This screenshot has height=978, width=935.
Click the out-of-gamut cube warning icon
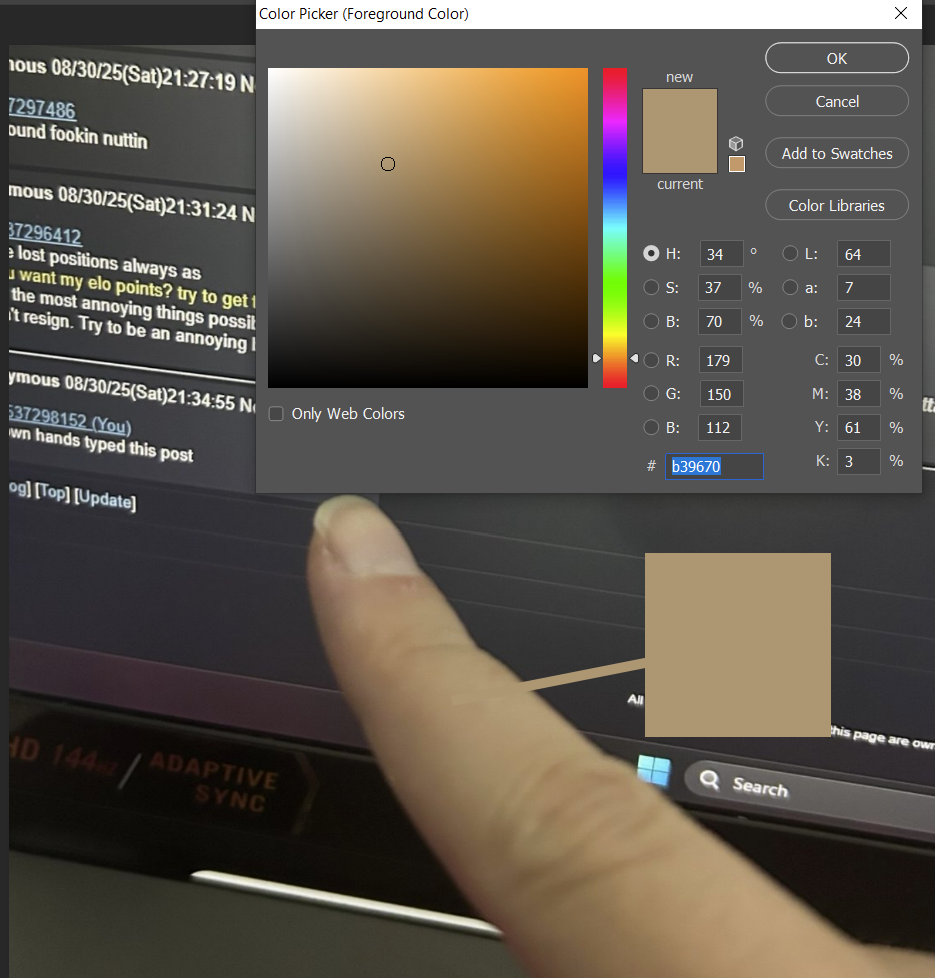[736, 143]
